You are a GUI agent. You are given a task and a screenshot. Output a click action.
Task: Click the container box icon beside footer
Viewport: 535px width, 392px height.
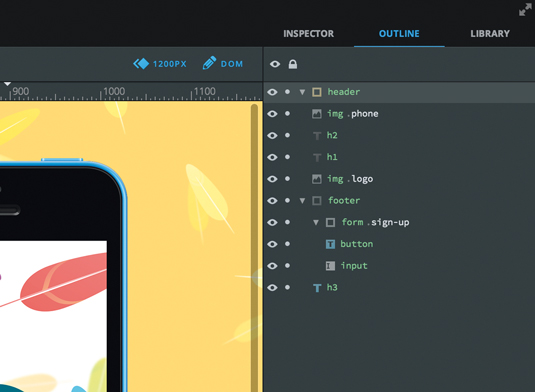tap(317, 201)
